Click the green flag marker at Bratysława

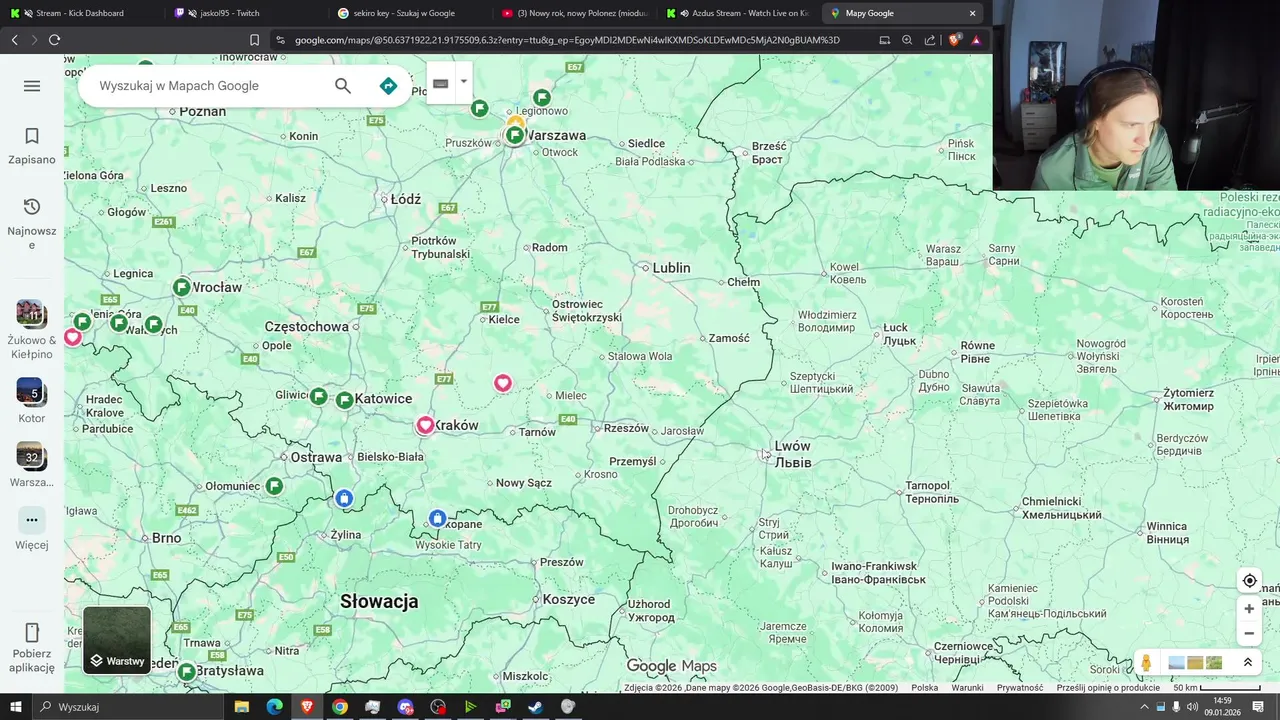point(186,672)
